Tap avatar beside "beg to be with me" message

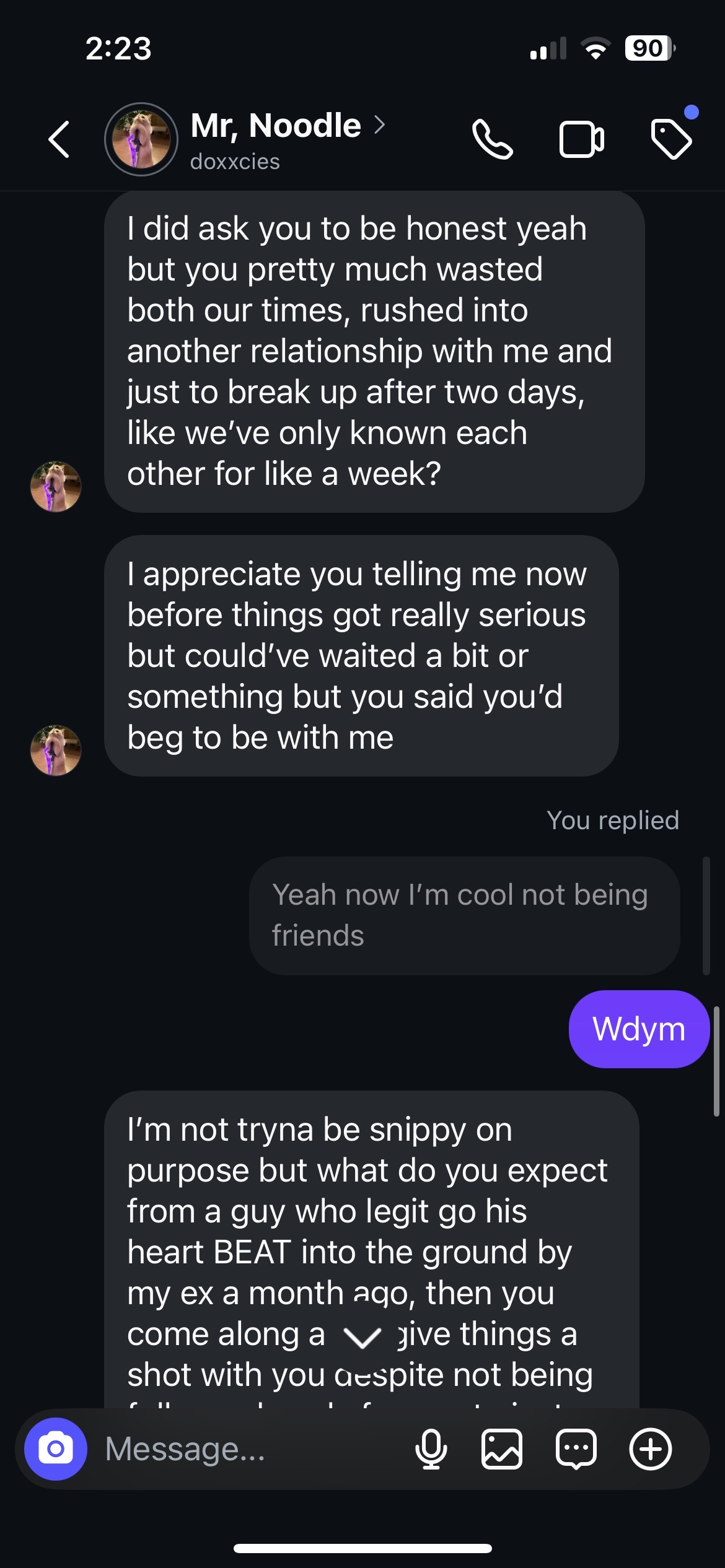pos(56,751)
